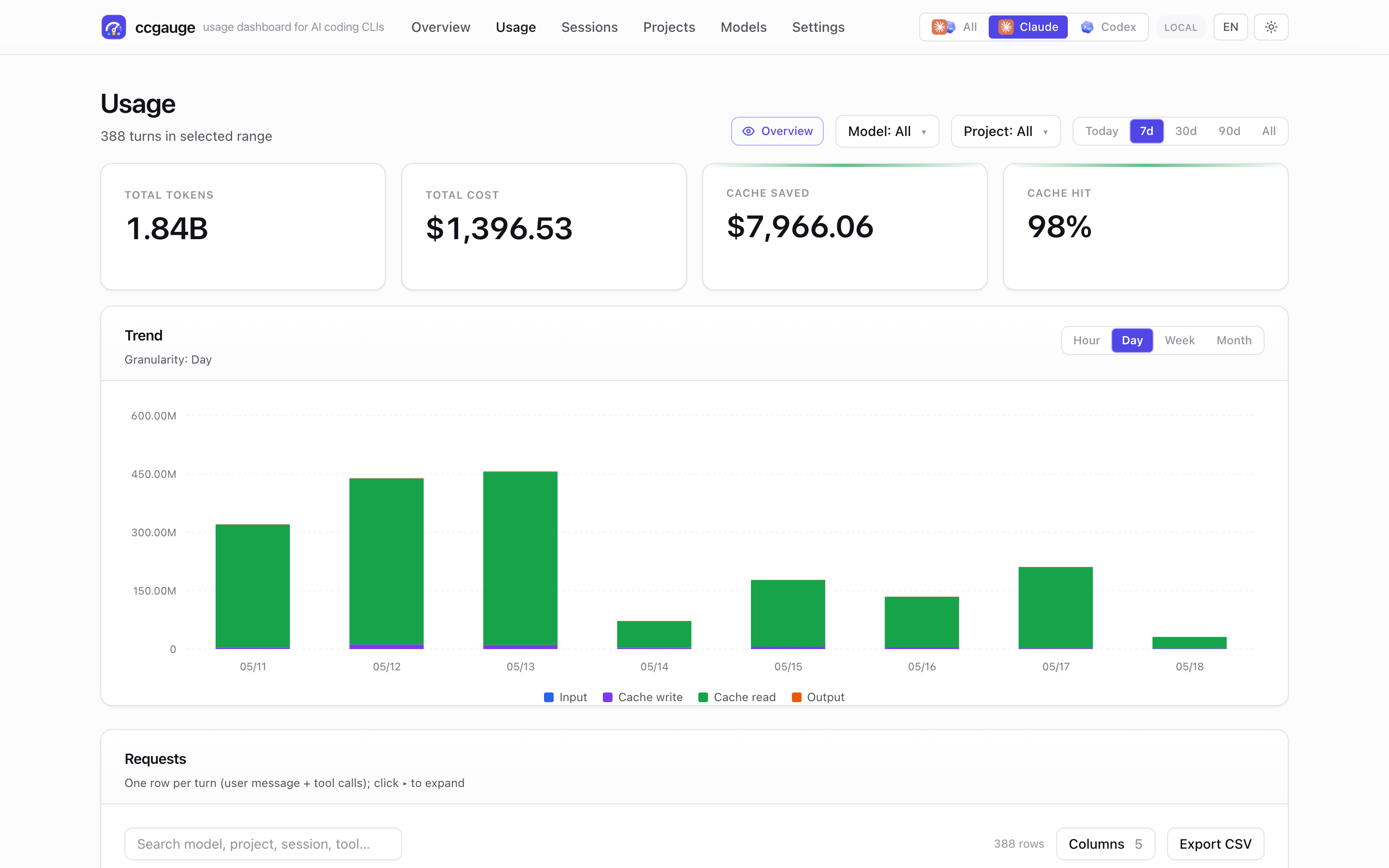Click the Export CSV button
Screen dimensions: 1389x868
coord(1215,844)
